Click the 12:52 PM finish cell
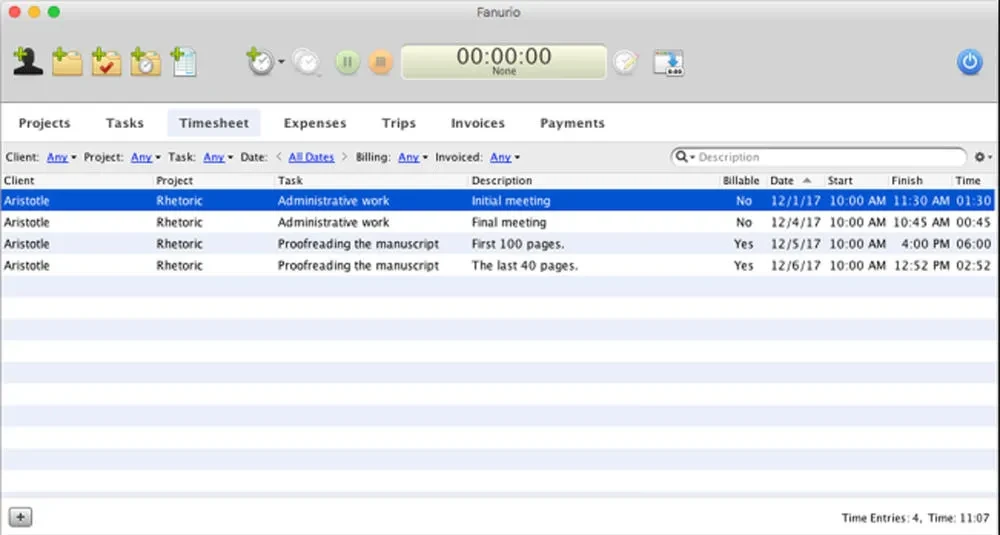The image size is (1000, 535). click(922, 265)
